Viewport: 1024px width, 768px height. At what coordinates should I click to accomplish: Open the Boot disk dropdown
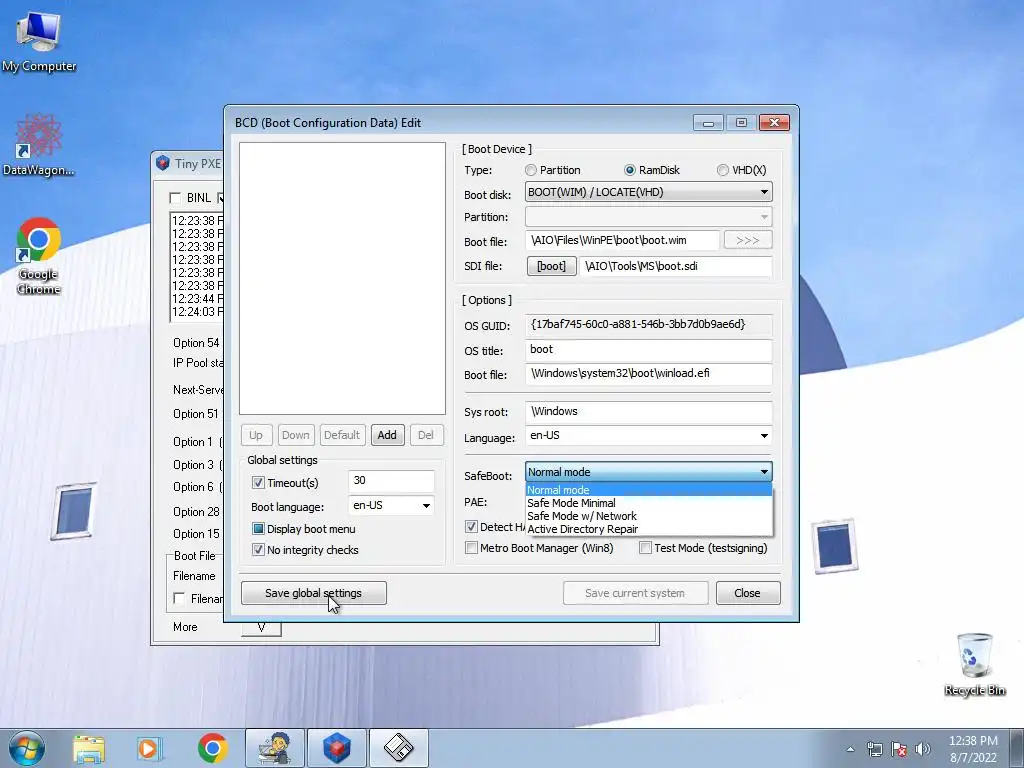click(x=648, y=192)
